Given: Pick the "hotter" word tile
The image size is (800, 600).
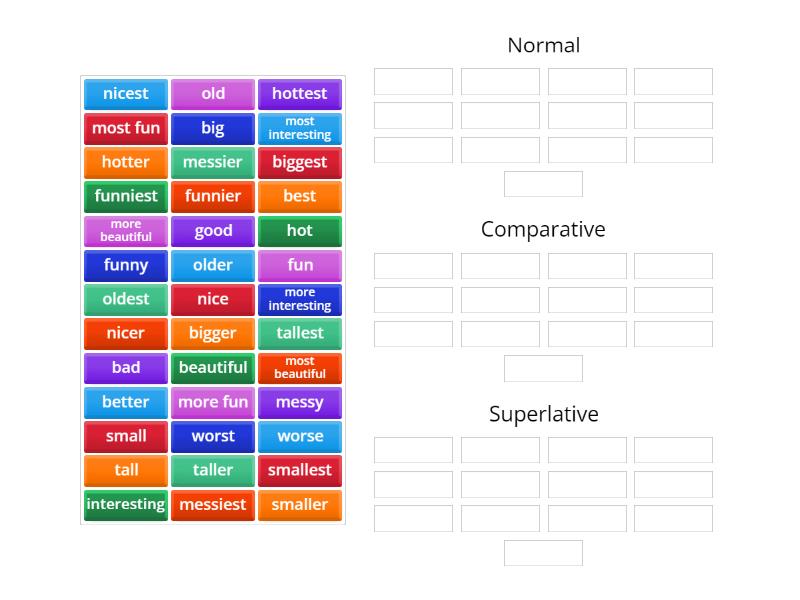Looking at the screenshot, I should tap(125, 162).
